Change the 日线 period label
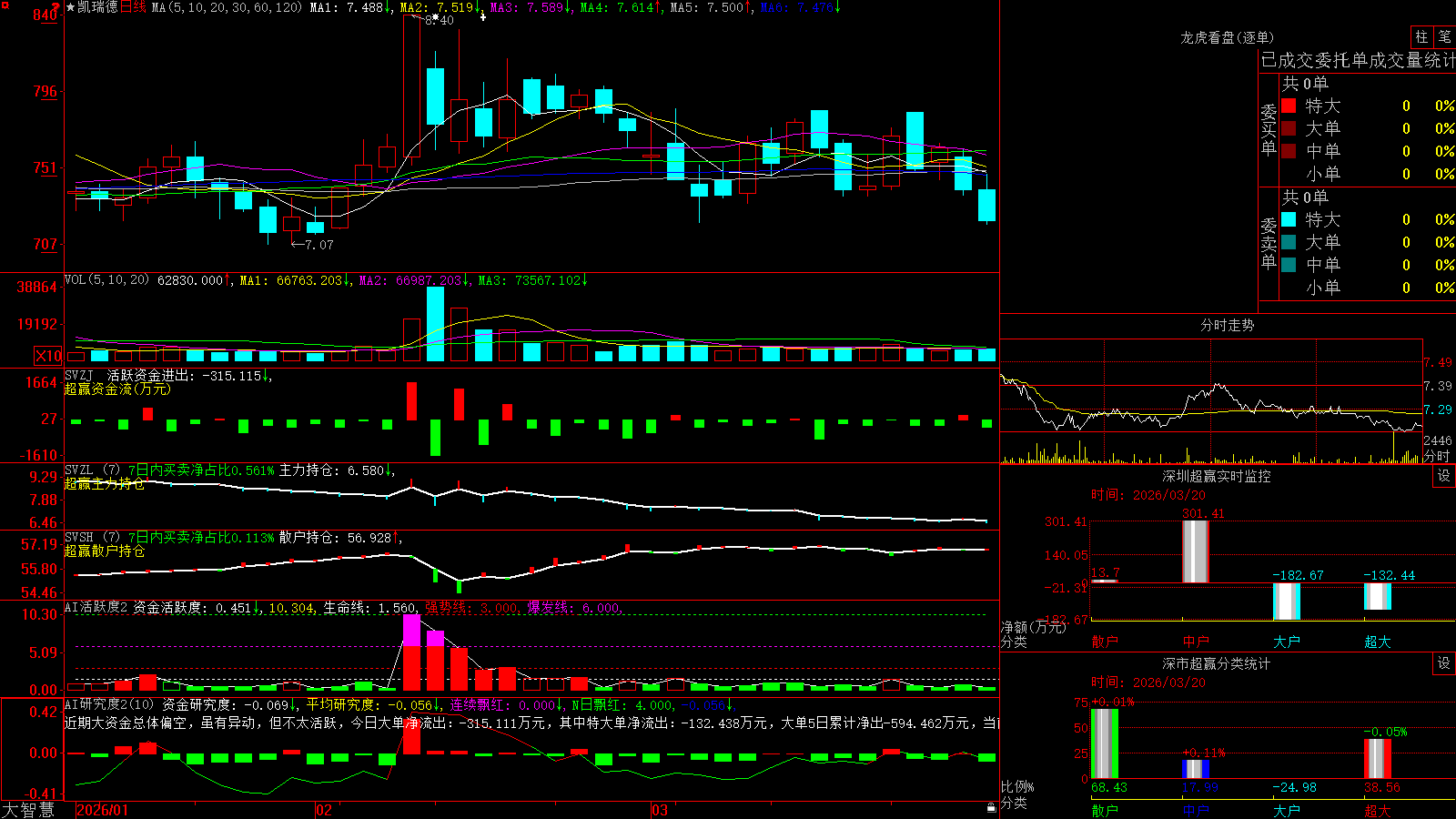 [133, 7]
